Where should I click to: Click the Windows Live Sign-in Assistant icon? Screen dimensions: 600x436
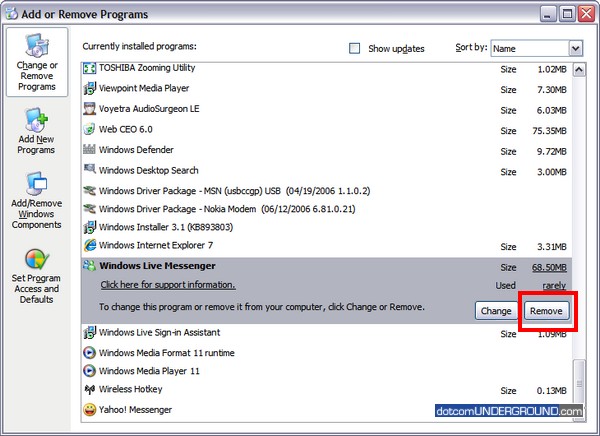[90, 332]
